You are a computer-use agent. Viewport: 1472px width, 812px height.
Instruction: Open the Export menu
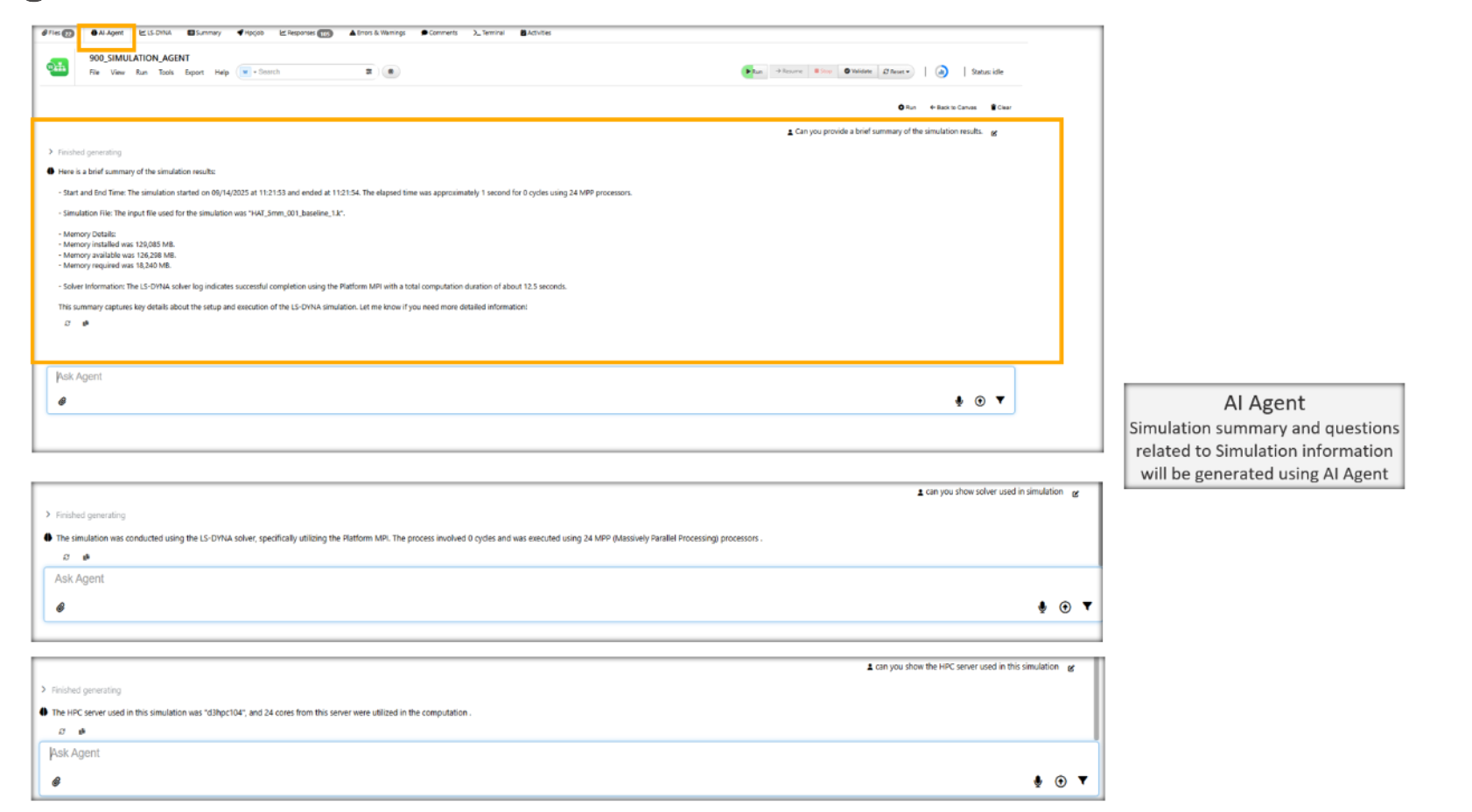tap(193, 73)
